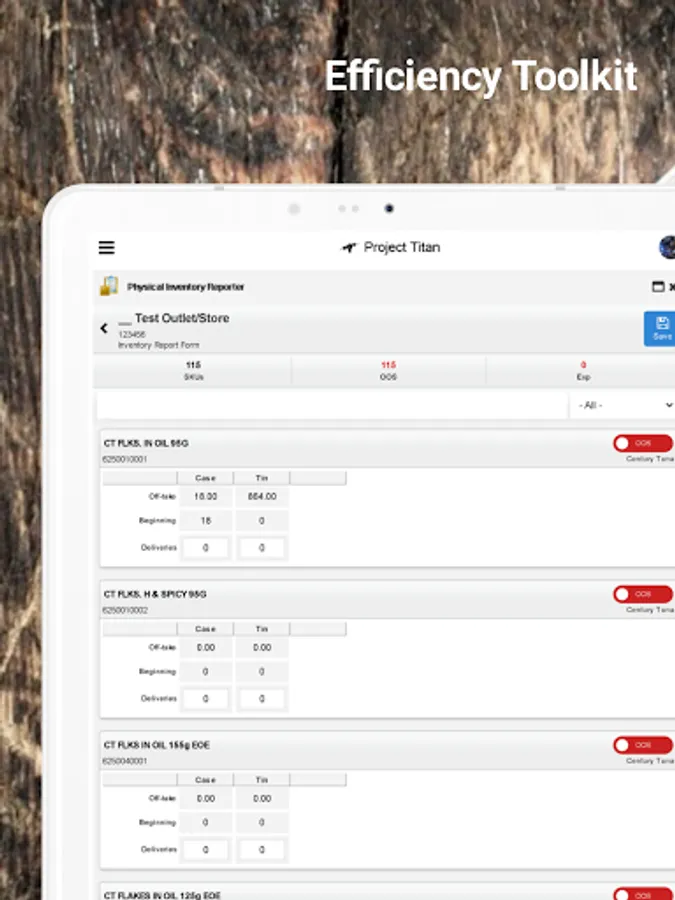Toggle OOS for CT FLKS. IN OIL 95G

point(643,443)
